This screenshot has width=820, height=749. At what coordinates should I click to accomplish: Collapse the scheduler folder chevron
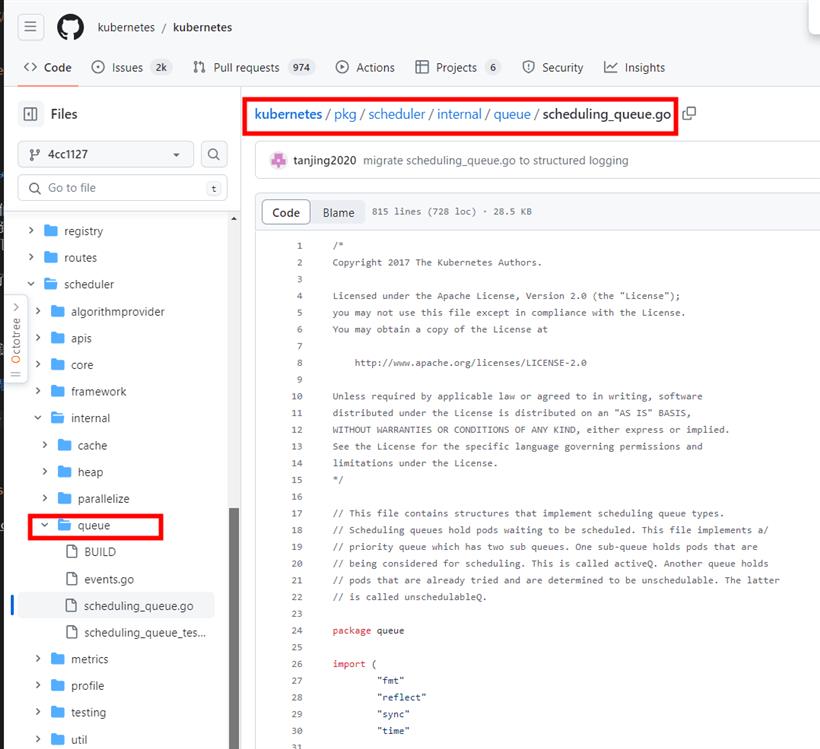[31, 283]
